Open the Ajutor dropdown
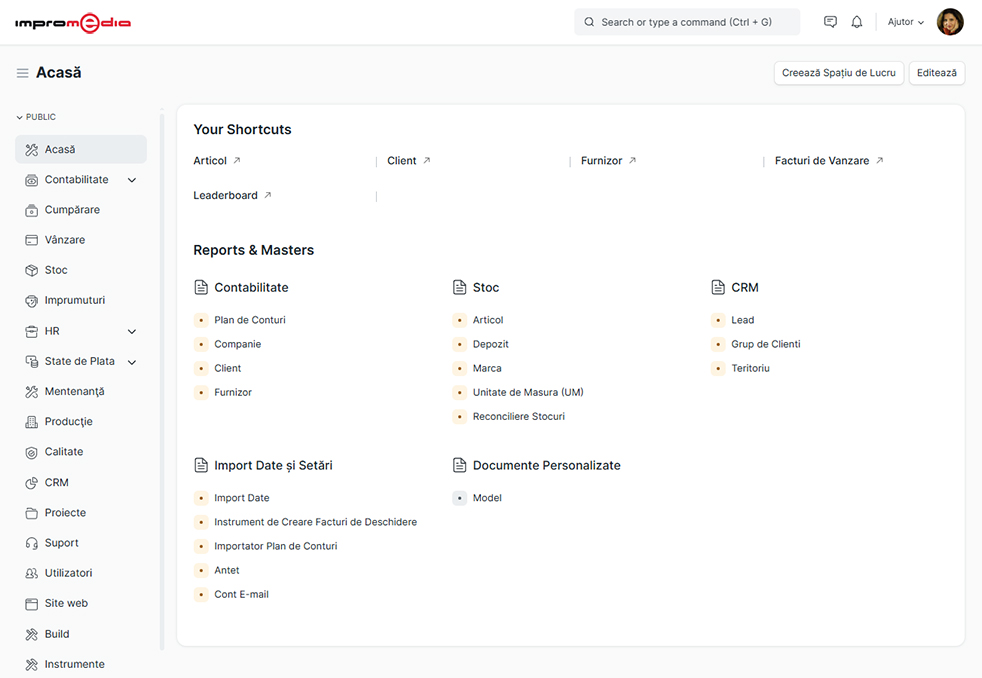This screenshot has height=678, width=982. click(903, 21)
